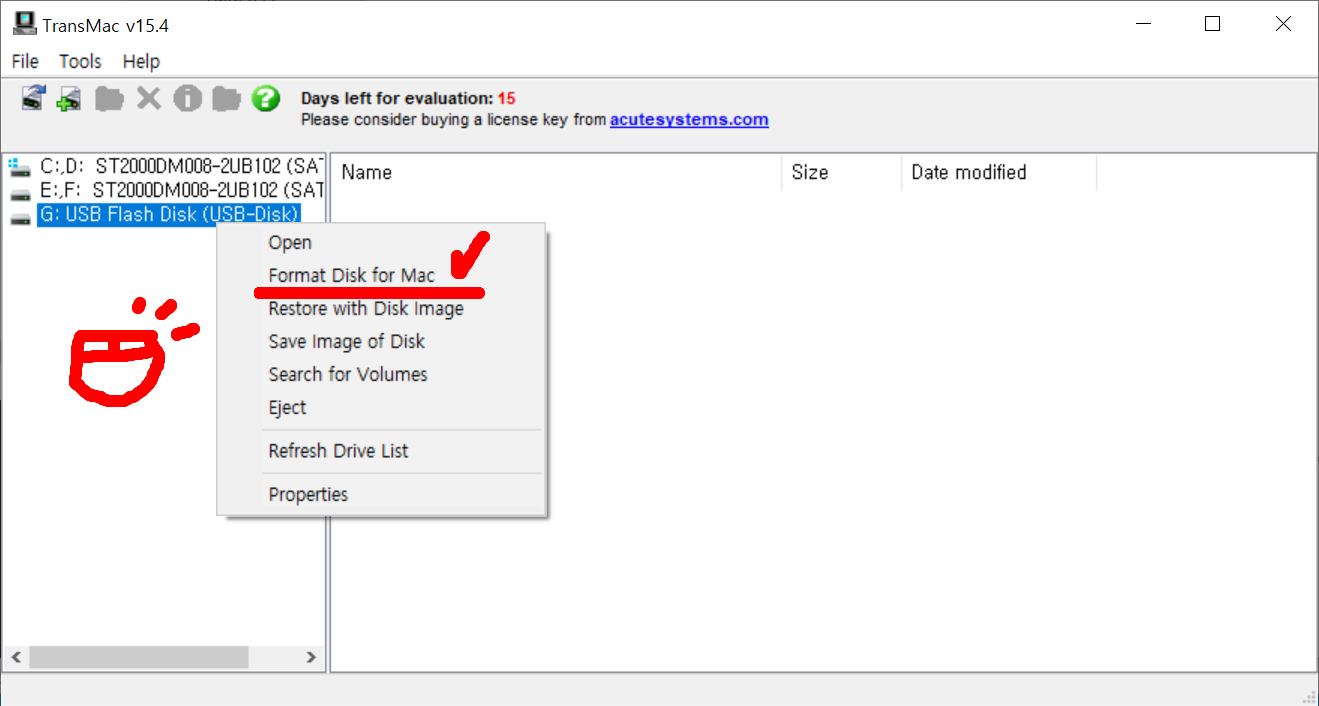Click the greyed-out info icon

[x=187, y=98]
